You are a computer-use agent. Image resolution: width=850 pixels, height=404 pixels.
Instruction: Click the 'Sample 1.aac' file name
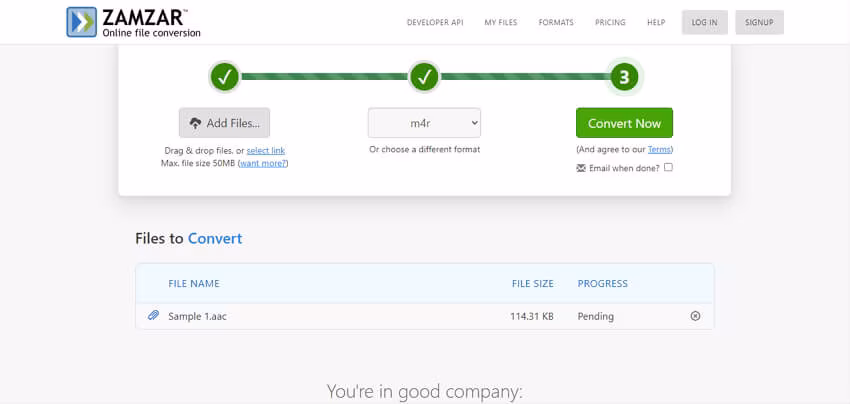tap(197, 316)
